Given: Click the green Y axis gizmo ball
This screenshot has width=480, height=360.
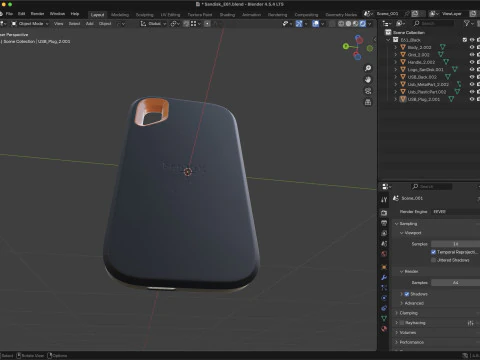Looking at the screenshot, I should click(x=346, y=46).
